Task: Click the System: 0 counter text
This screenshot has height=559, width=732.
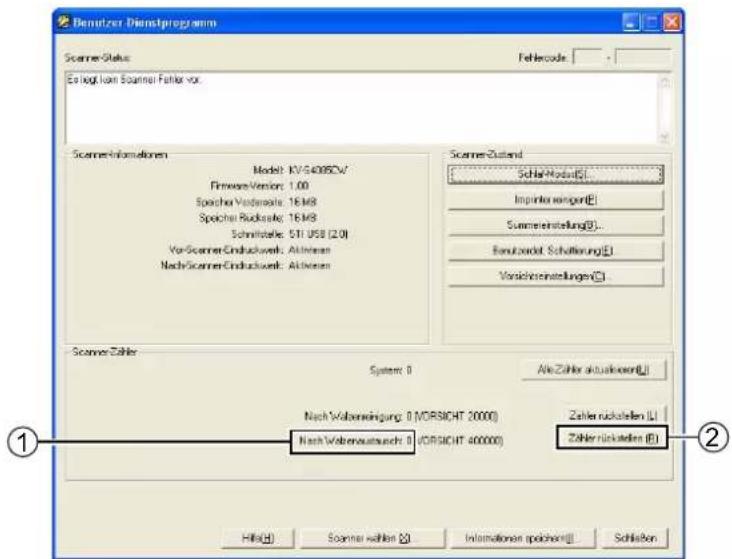Action: pyautogui.click(x=391, y=370)
